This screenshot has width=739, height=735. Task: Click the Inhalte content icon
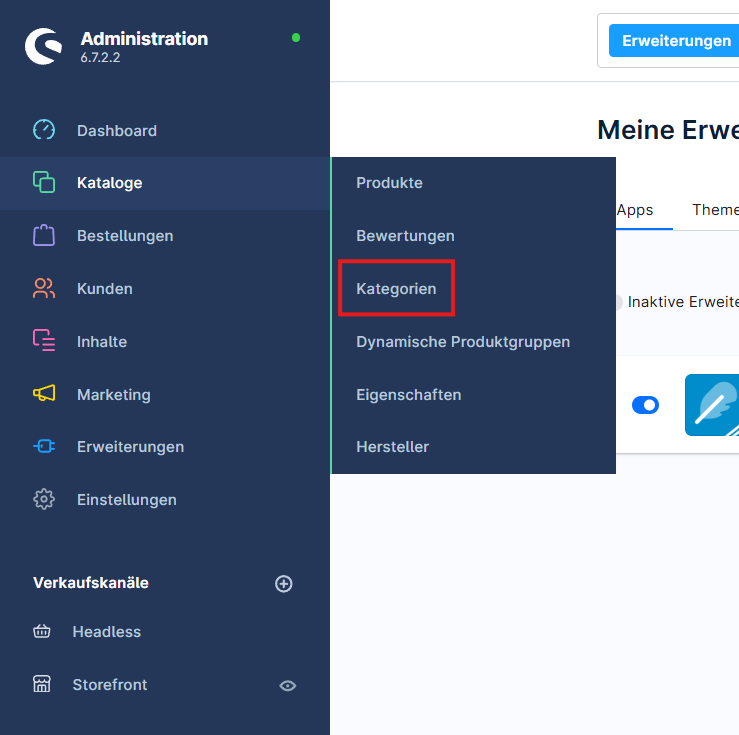(x=44, y=341)
